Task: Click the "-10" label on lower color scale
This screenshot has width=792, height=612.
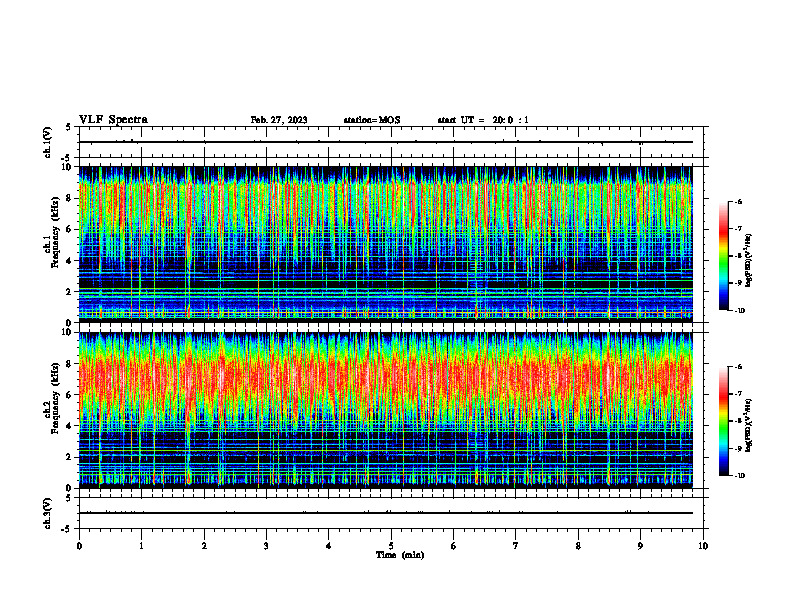Action: [739, 476]
